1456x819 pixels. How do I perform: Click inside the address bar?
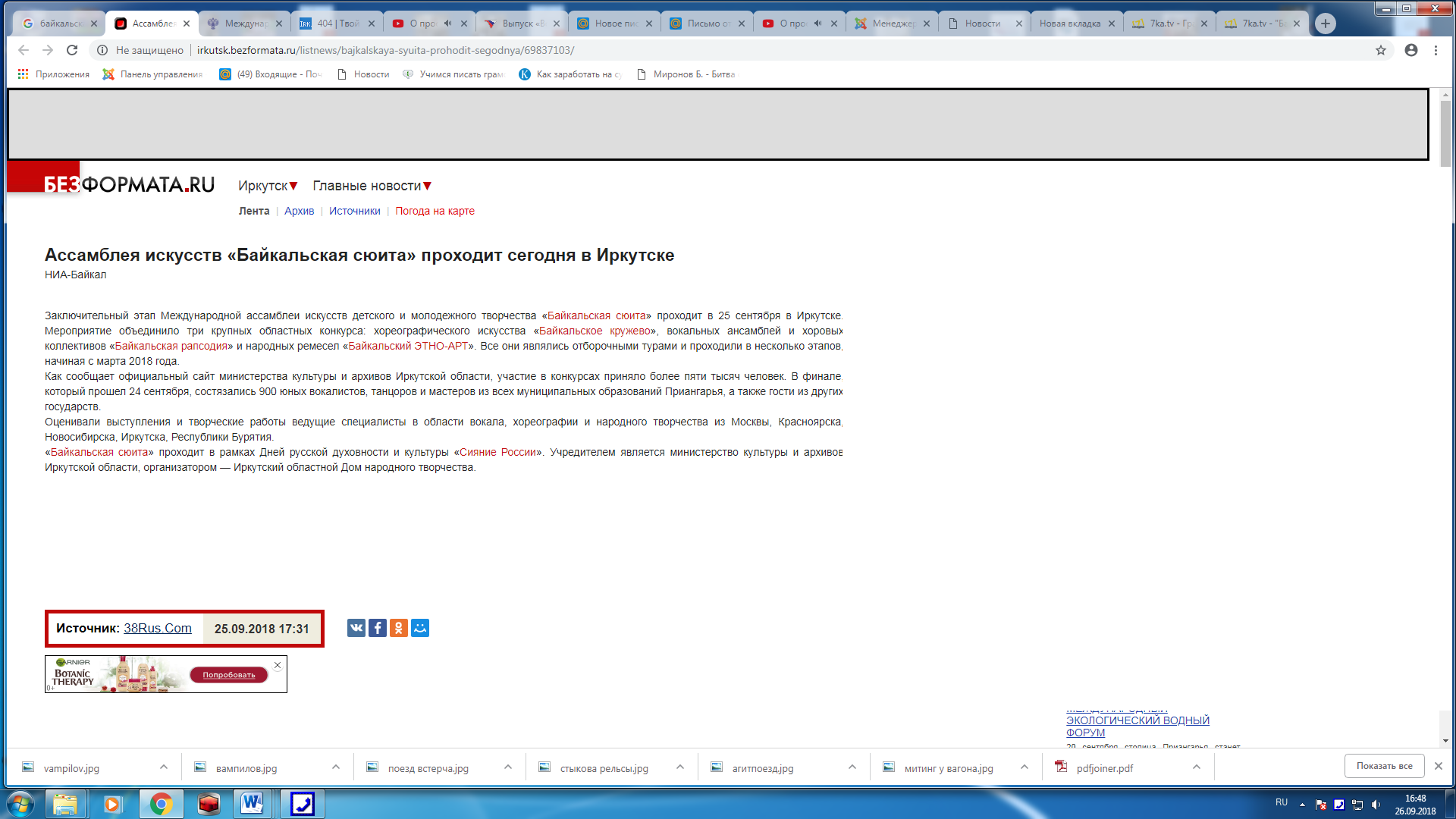(455, 50)
